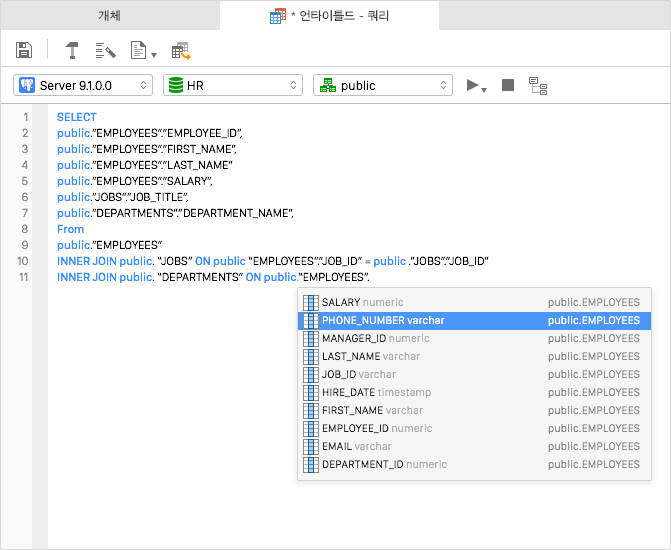Choose HIRE_DATE timestamp column suggestion
671x550 pixels.
(x=376, y=392)
